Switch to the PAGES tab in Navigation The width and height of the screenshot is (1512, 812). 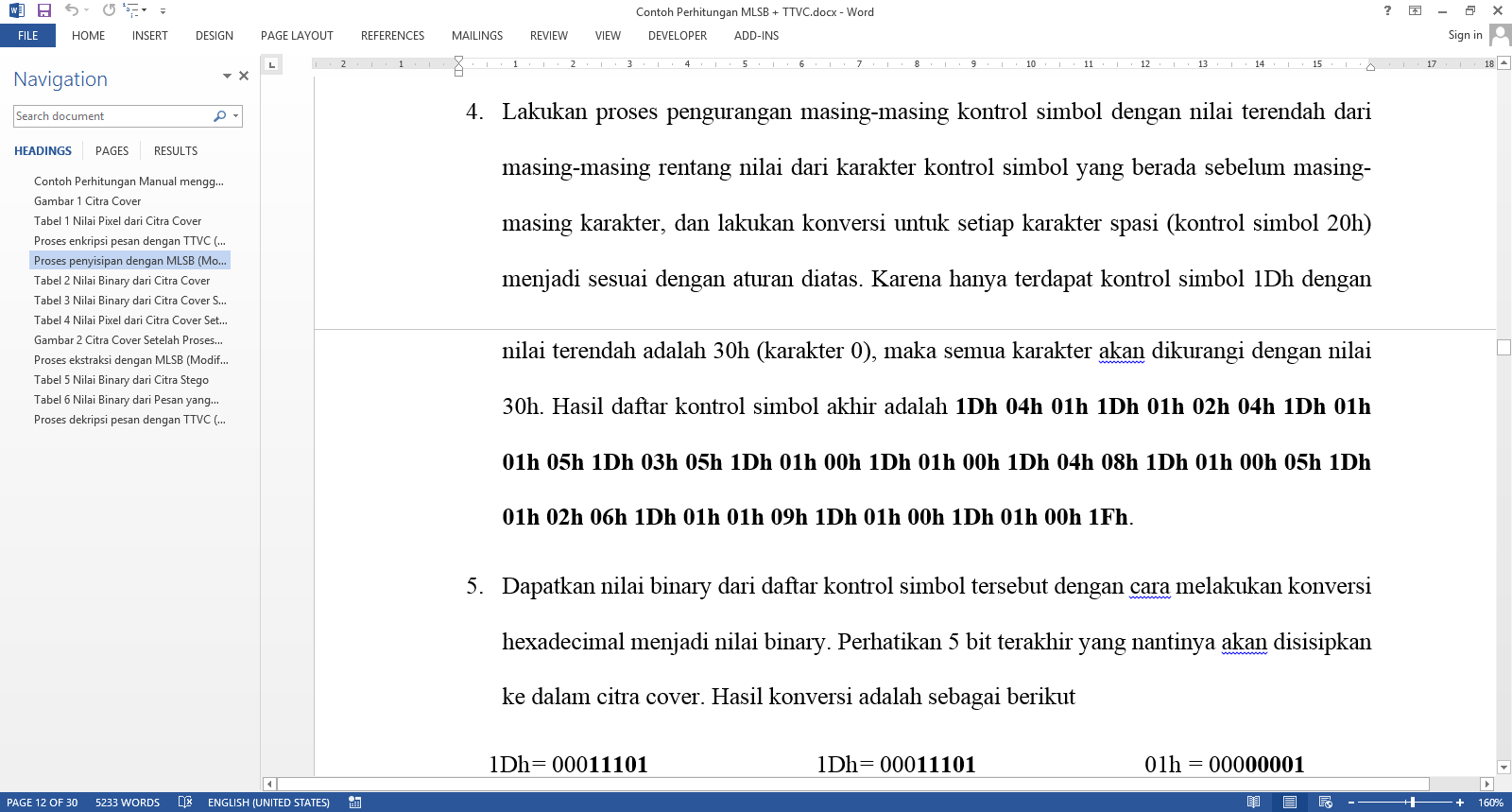(x=112, y=151)
